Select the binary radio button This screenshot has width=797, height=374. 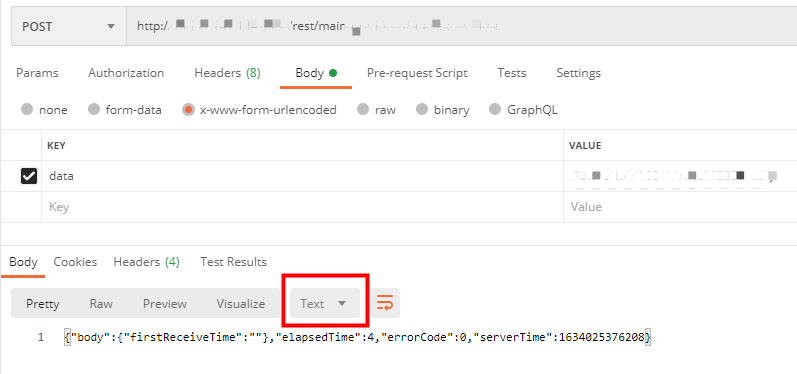click(443, 110)
